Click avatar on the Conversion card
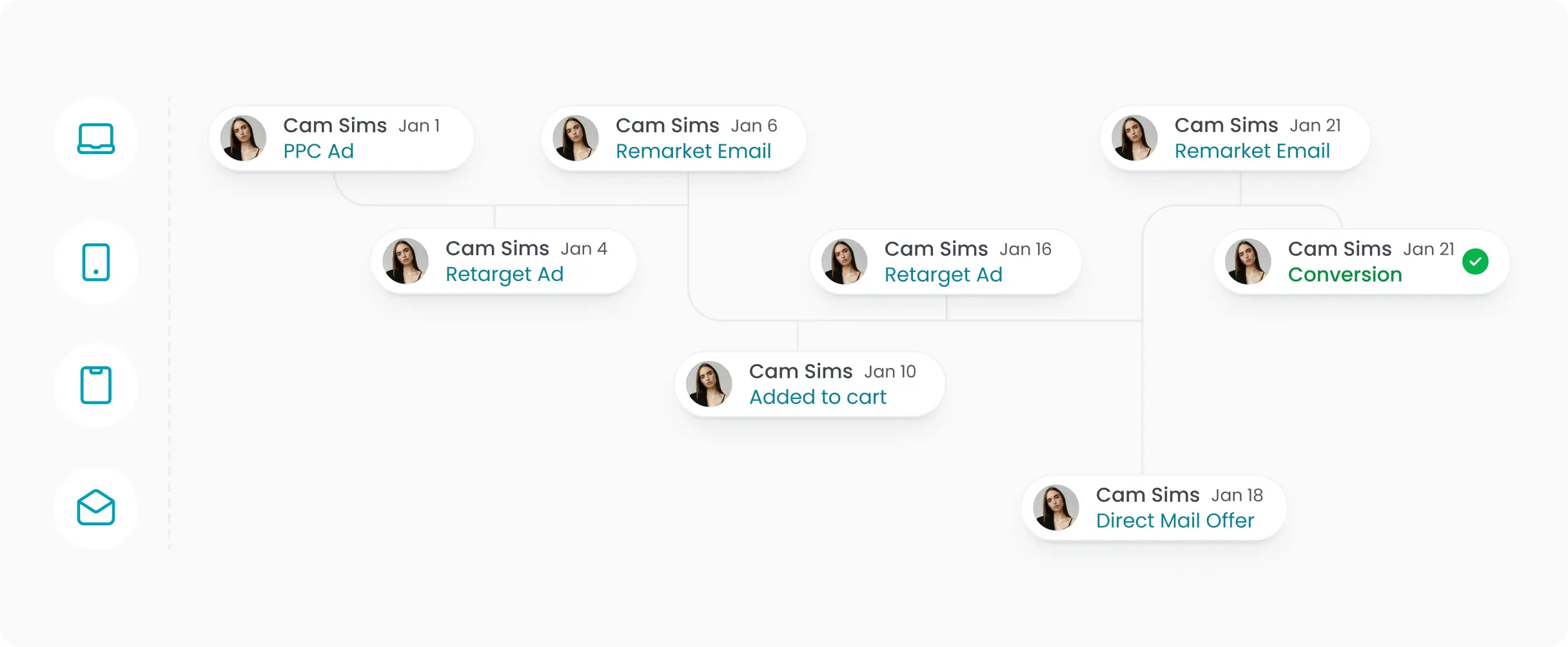Viewport: 1568px width, 647px height. [x=1248, y=262]
